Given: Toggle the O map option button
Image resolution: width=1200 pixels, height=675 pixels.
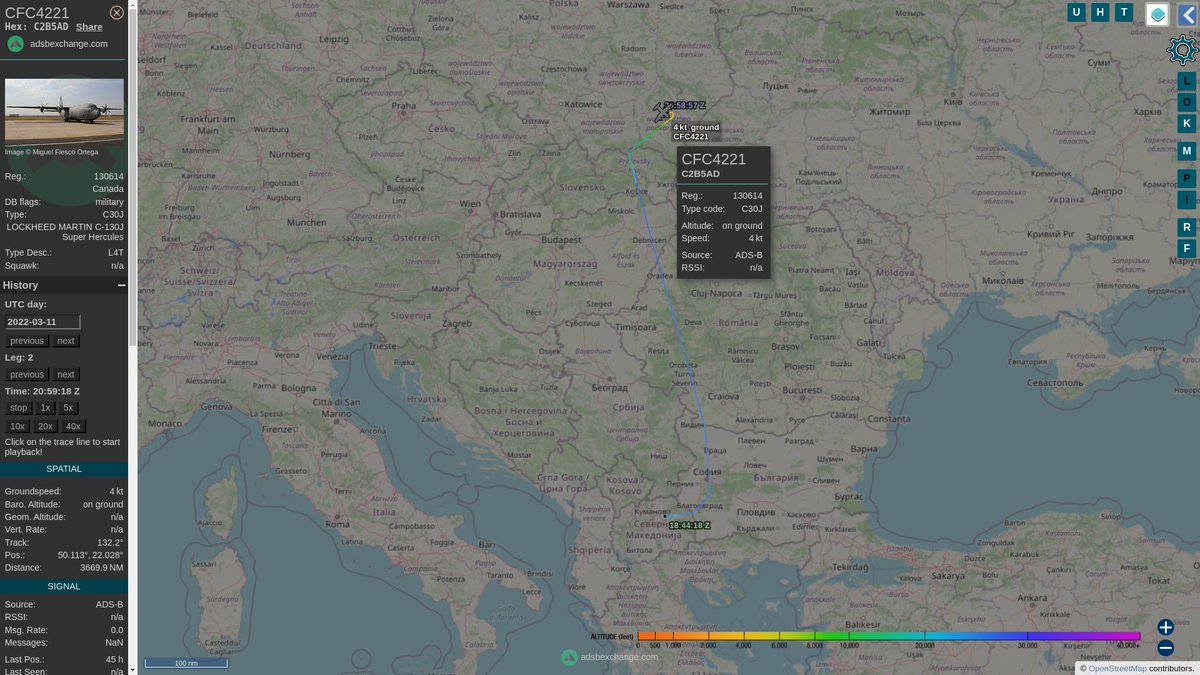Looking at the screenshot, I should coord(1187,102).
